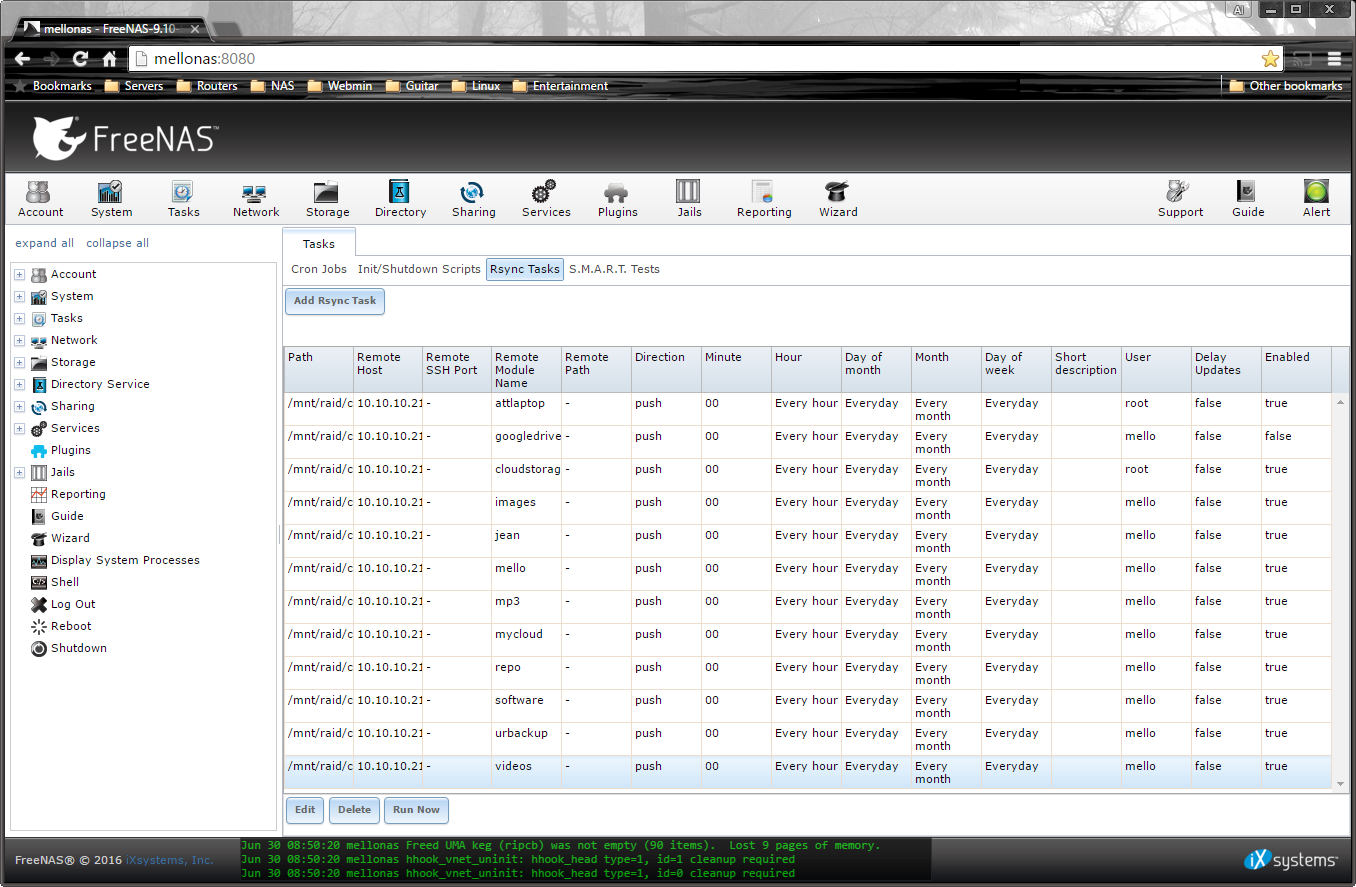
Task: Click expand all link
Action: click(44, 243)
